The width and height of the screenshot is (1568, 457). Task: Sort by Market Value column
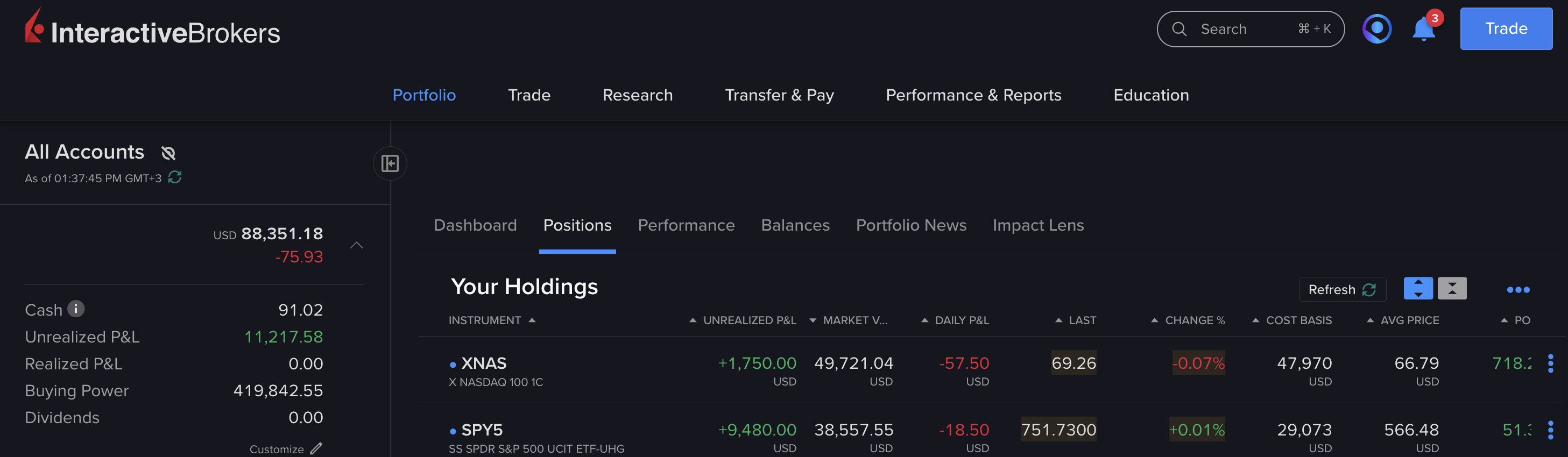point(849,320)
